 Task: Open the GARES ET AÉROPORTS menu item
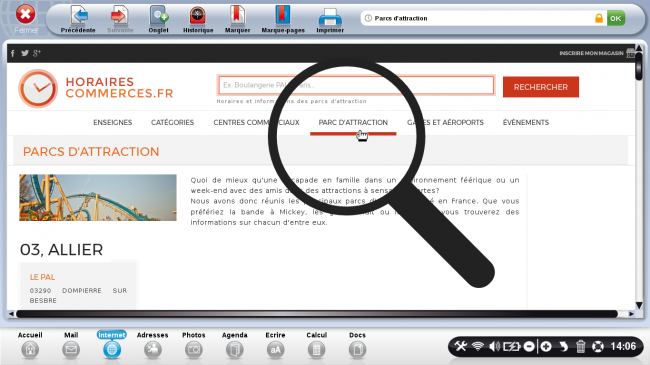coord(445,122)
